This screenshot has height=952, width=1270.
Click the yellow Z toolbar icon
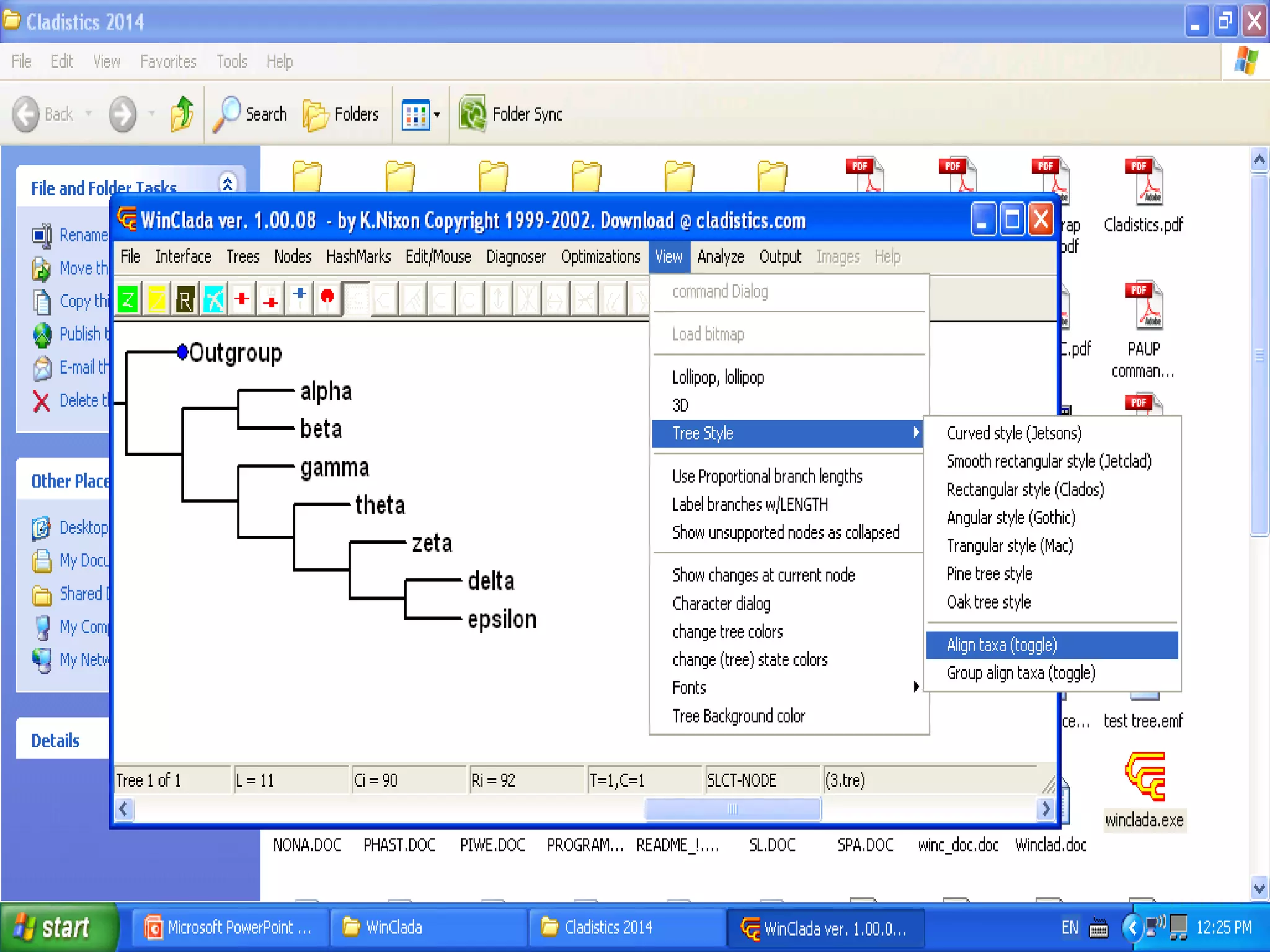[157, 300]
